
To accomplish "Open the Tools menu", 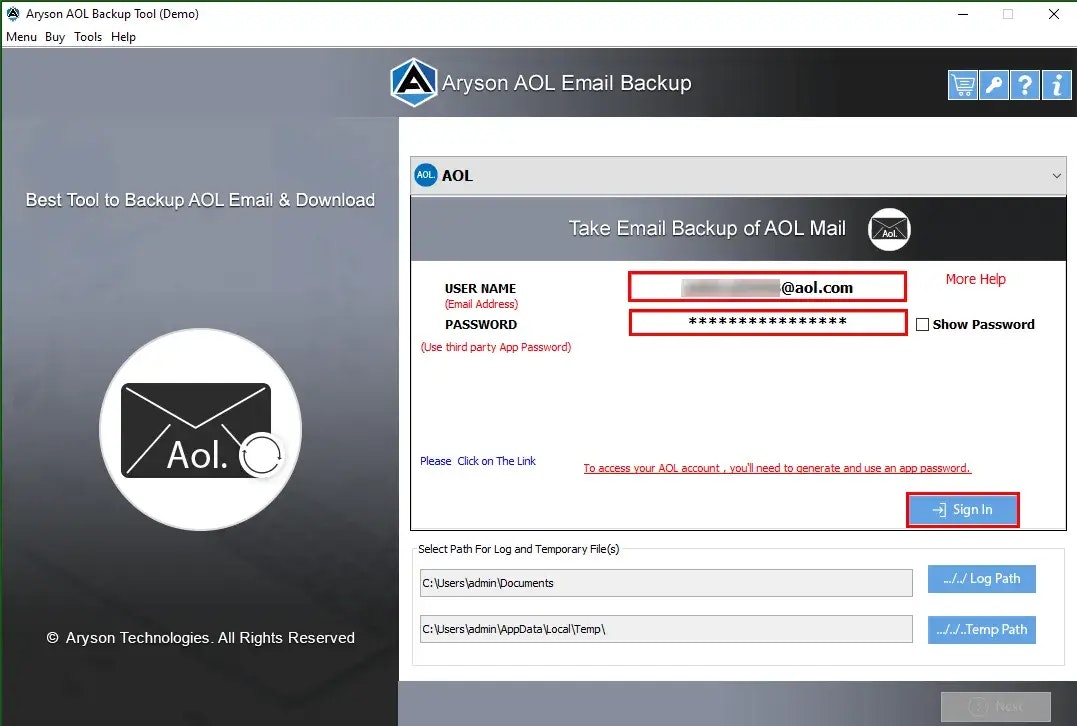I will (x=88, y=37).
